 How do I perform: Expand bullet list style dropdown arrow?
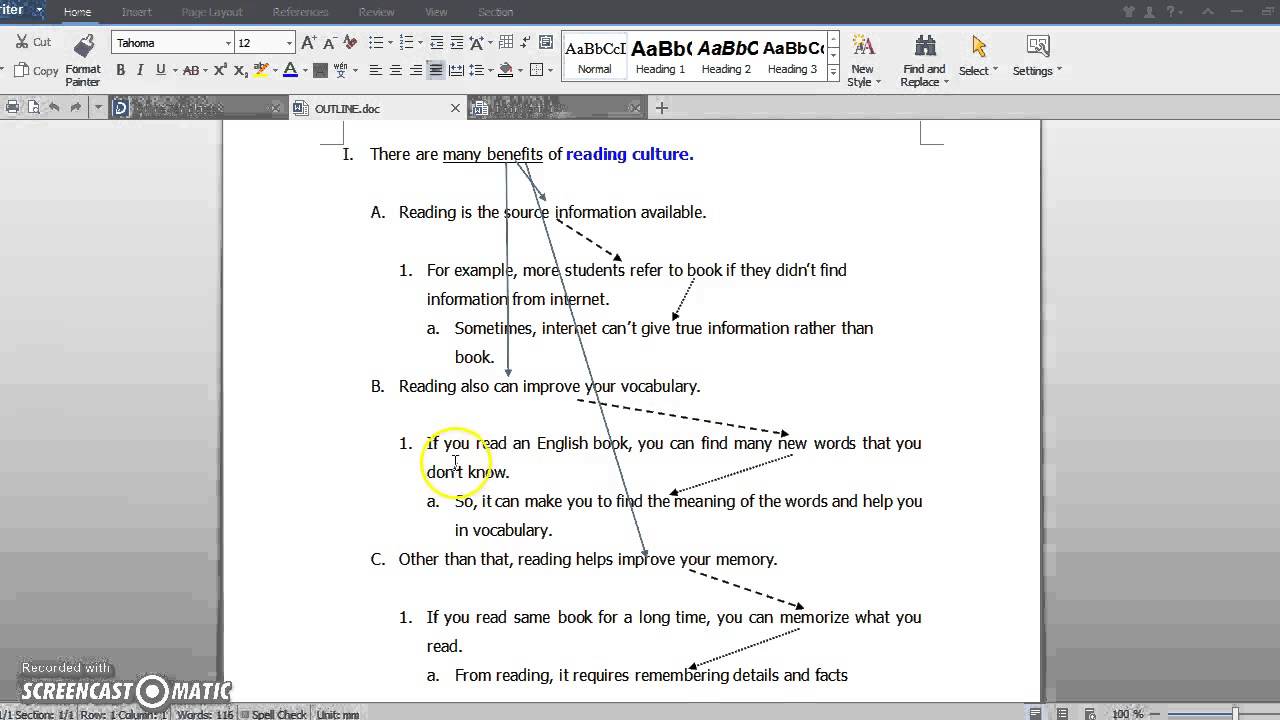[x=390, y=42]
